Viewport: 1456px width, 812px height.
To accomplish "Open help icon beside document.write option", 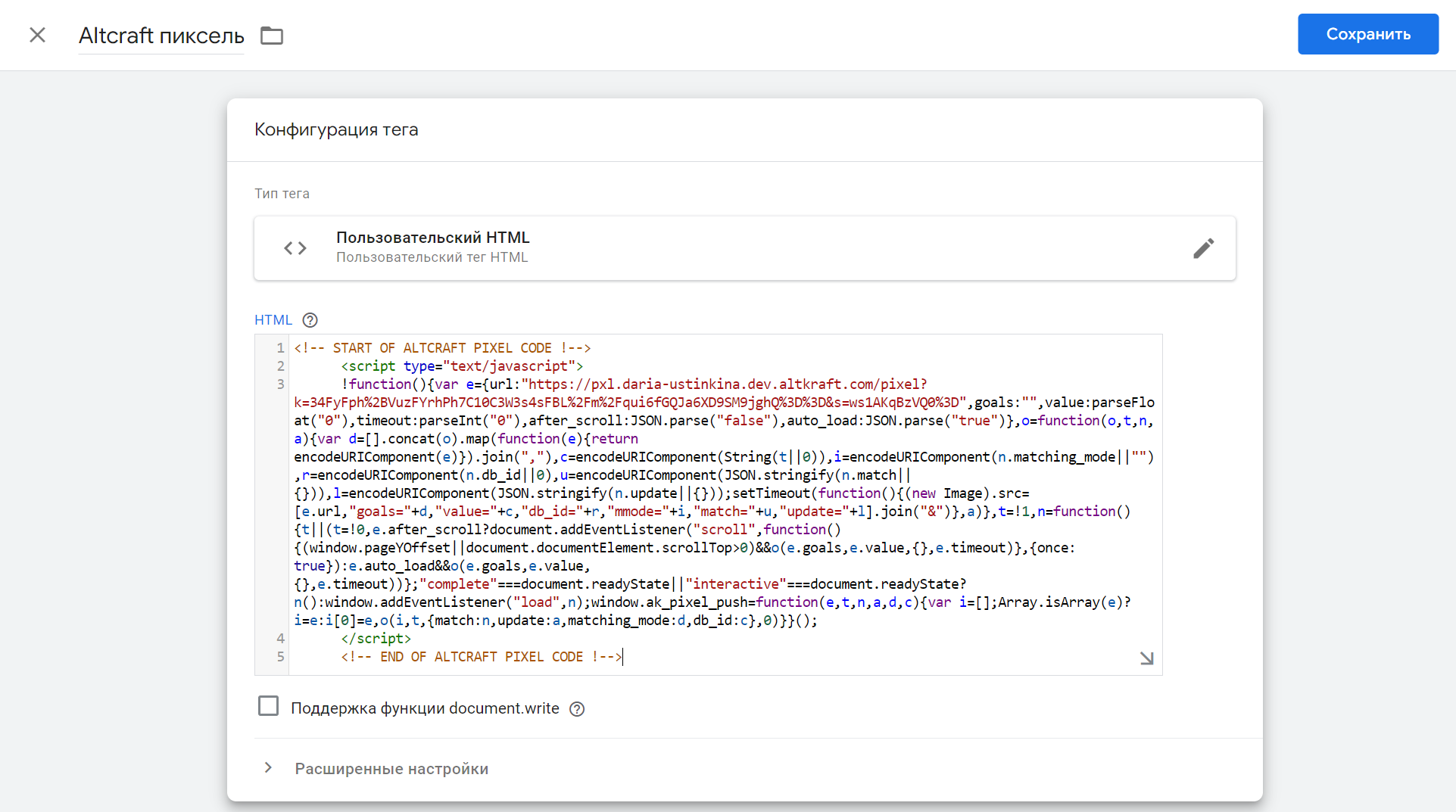I will (x=577, y=709).
